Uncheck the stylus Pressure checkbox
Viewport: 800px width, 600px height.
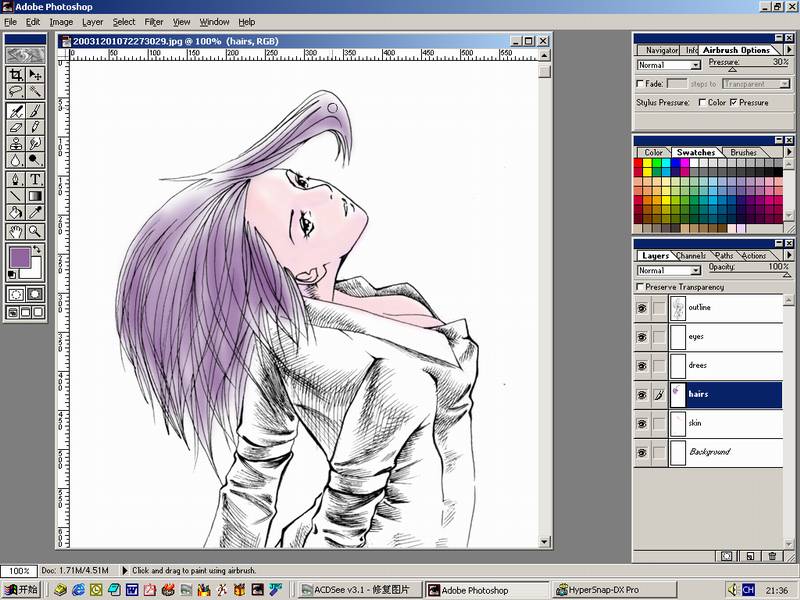click(733, 103)
